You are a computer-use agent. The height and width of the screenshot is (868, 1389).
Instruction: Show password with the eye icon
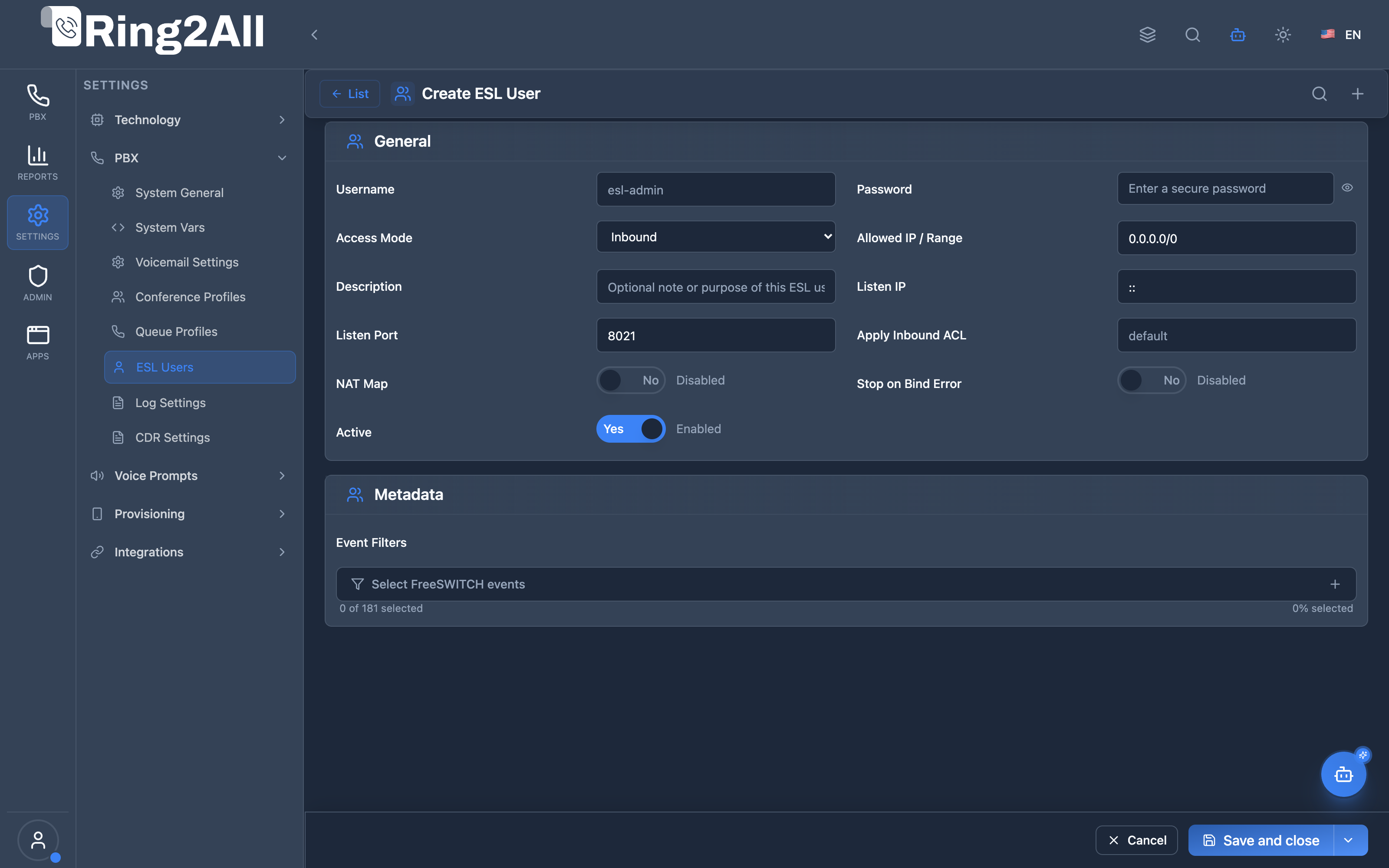coord(1347,188)
